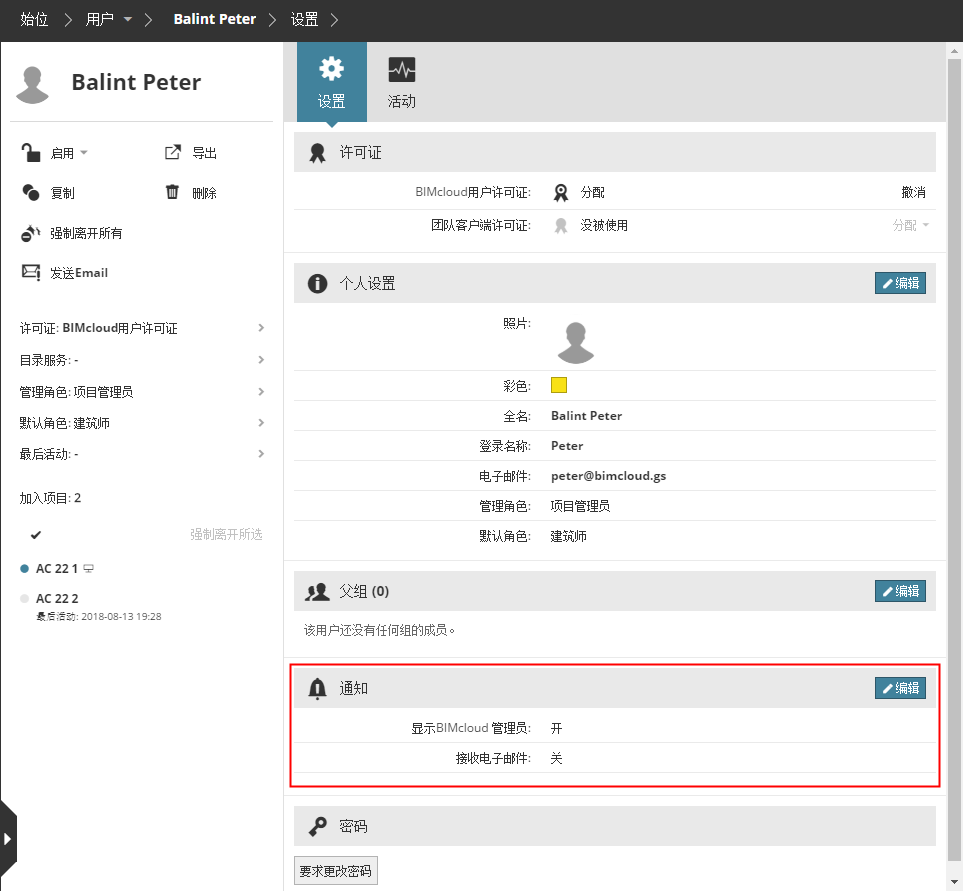Click the 个人设置 info icon
The width and height of the screenshot is (963, 891).
point(318,284)
